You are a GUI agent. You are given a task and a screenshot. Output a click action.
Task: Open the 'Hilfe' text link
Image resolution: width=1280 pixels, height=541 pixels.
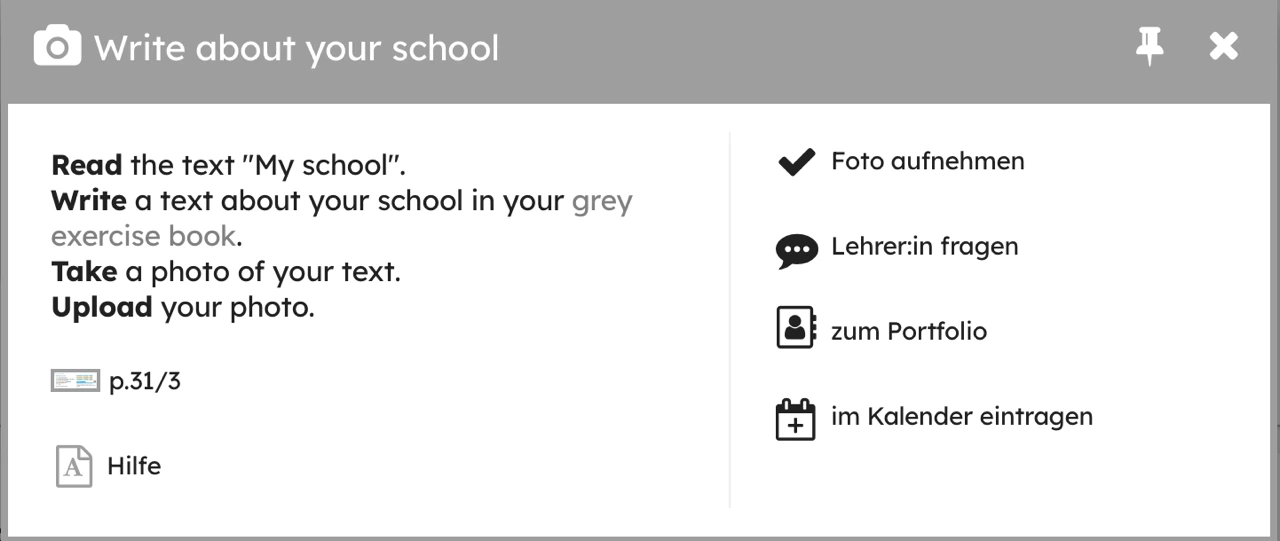click(134, 466)
